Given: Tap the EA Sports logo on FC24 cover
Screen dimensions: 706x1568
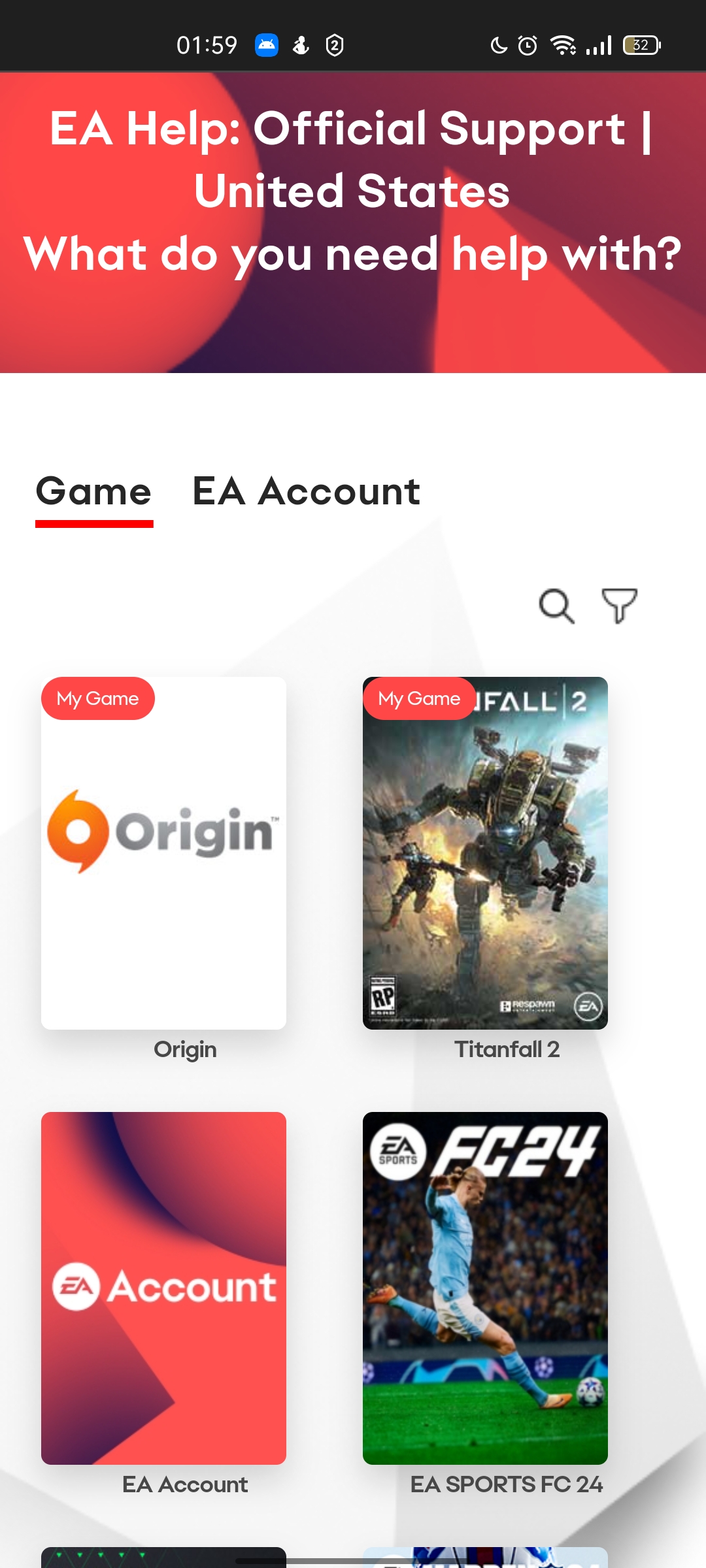Looking at the screenshot, I should [x=397, y=1152].
